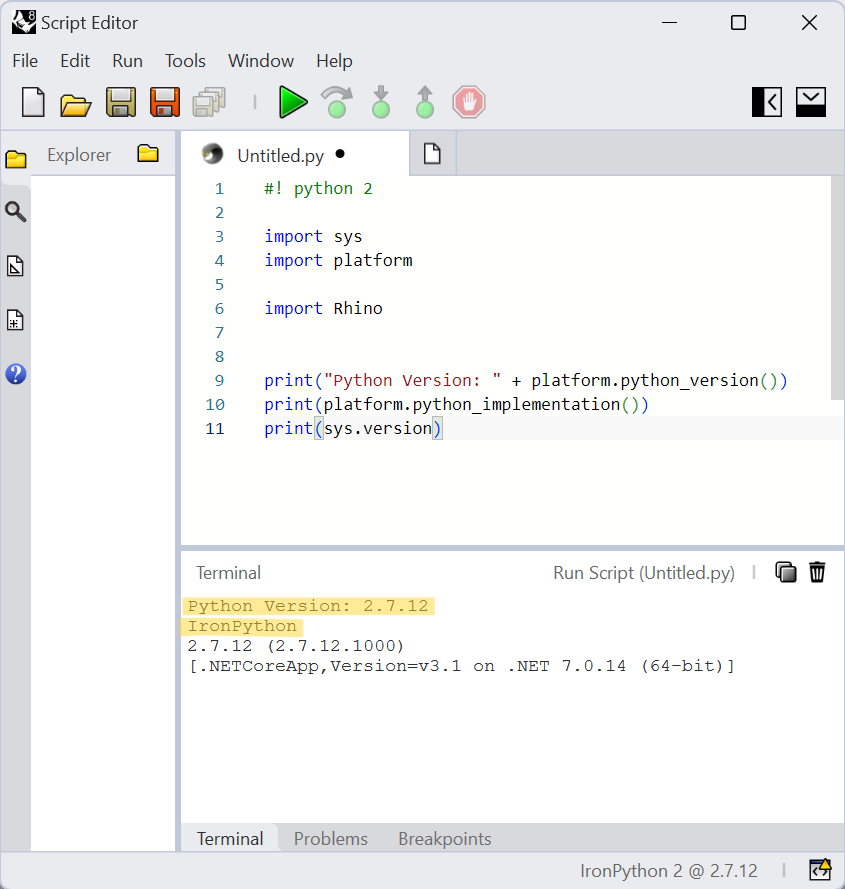Switch to the Problems tab
This screenshot has height=889, width=845.
coord(330,839)
